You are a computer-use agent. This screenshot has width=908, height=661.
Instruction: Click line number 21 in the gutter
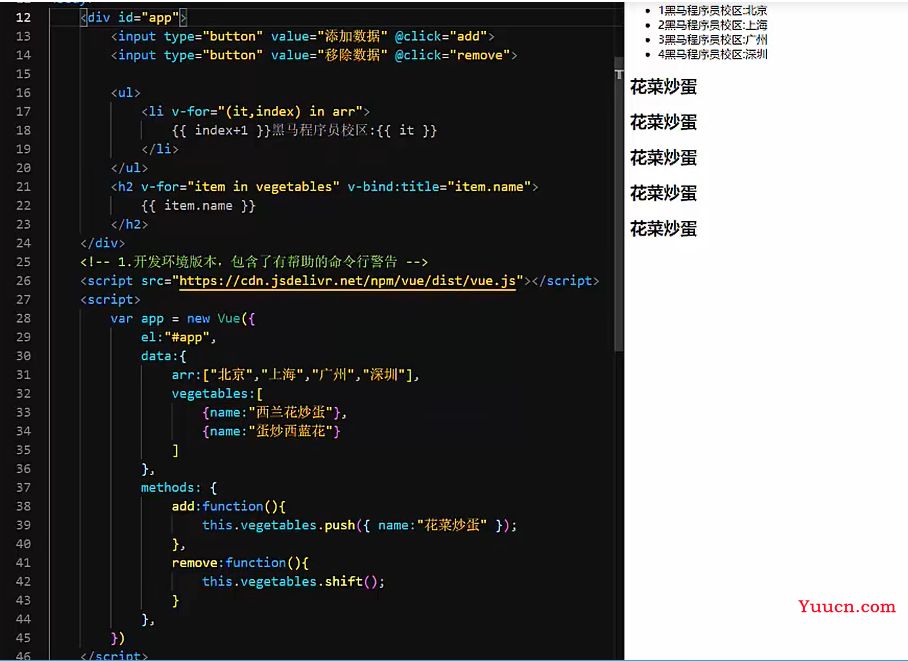click(23, 187)
